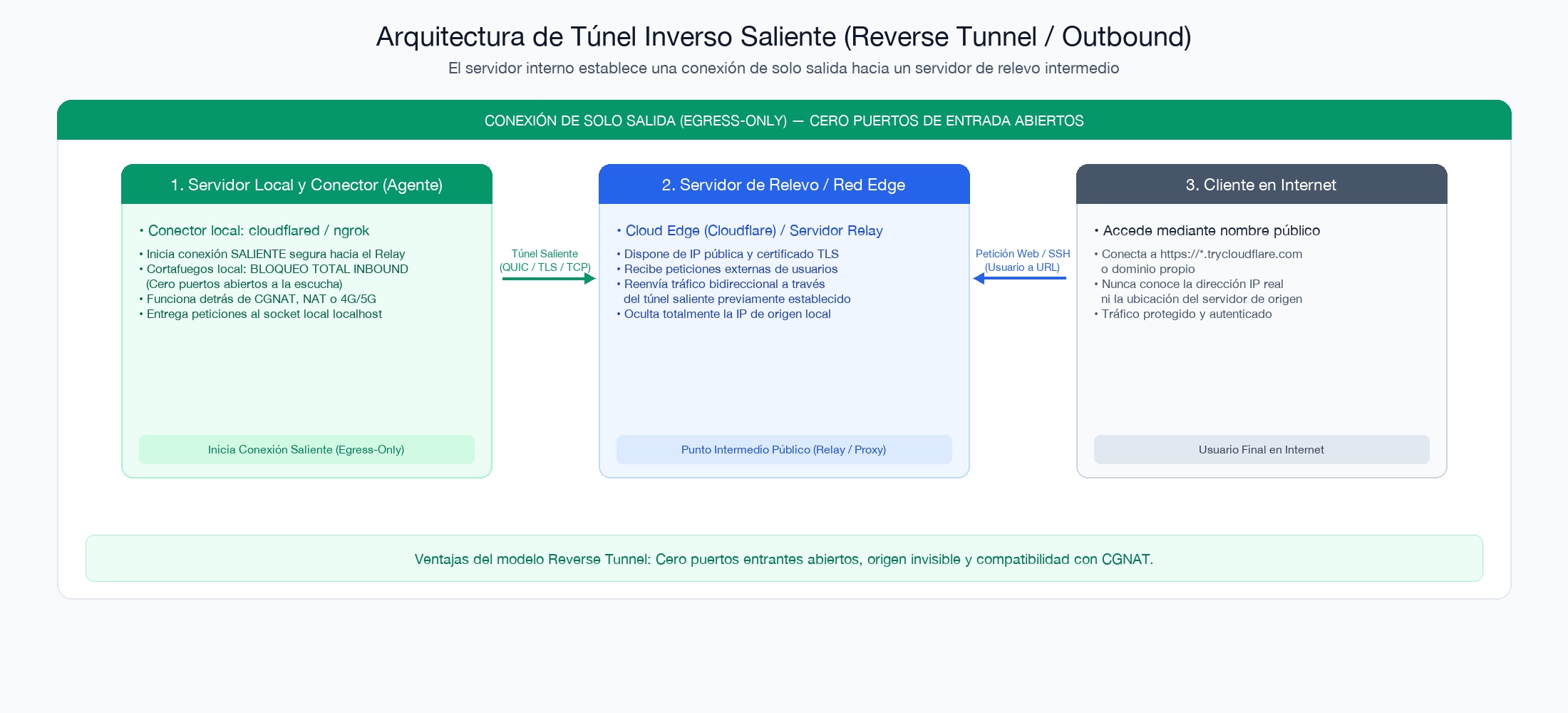
Task: Click 'del túnel saliente previamente establecido'
Action: (737, 299)
